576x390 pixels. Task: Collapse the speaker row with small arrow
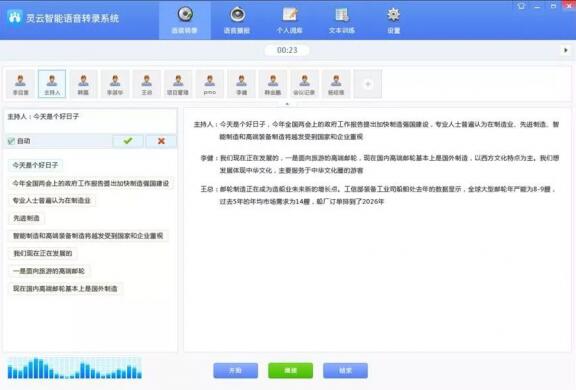tap(287, 104)
